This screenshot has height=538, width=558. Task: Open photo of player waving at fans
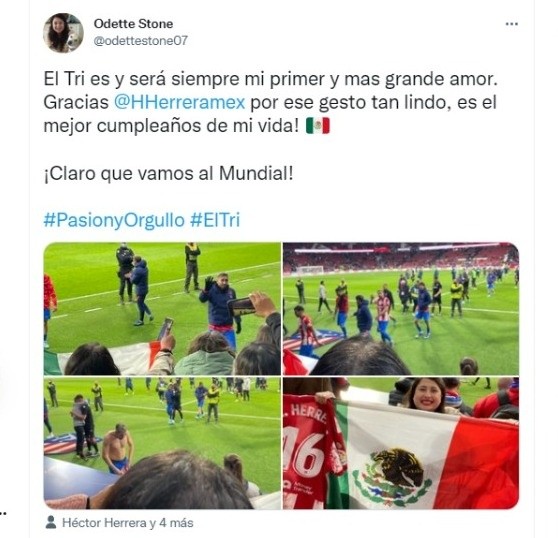pos(162,308)
